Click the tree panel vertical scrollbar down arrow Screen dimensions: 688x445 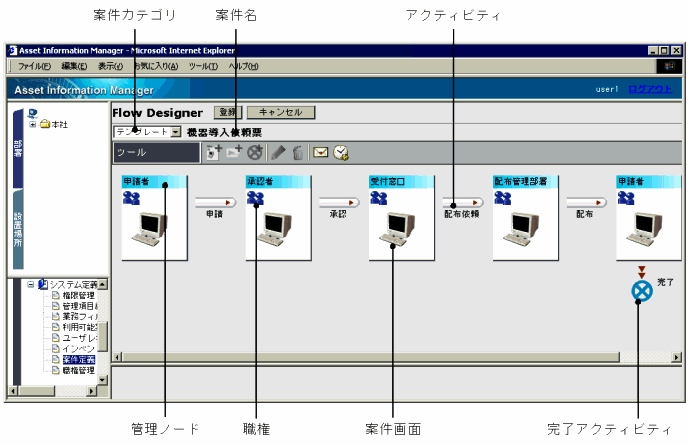103,380
